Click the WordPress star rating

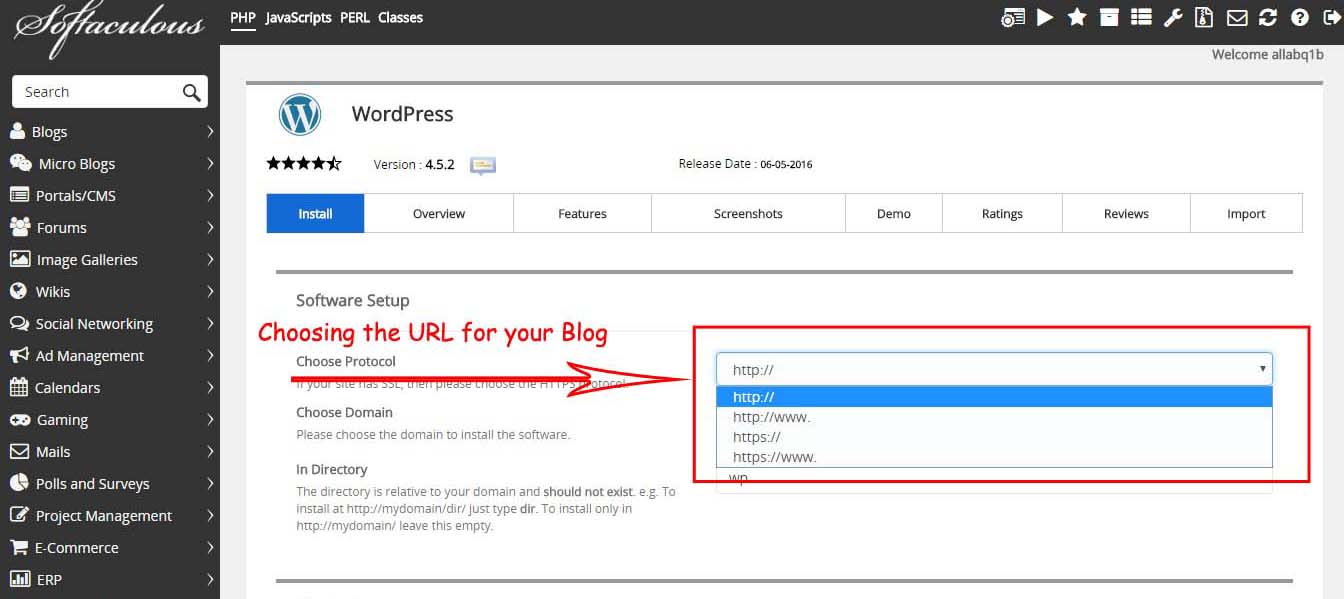pyautogui.click(x=304, y=164)
